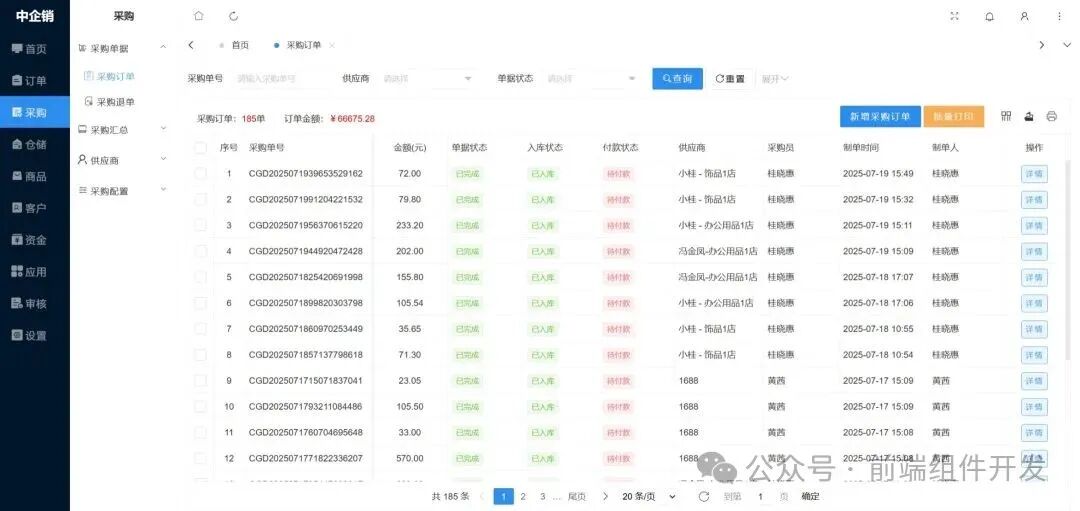Open 设置 module in sidebar
This screenshot has height=511, width=1080.
tap(34, 335)
